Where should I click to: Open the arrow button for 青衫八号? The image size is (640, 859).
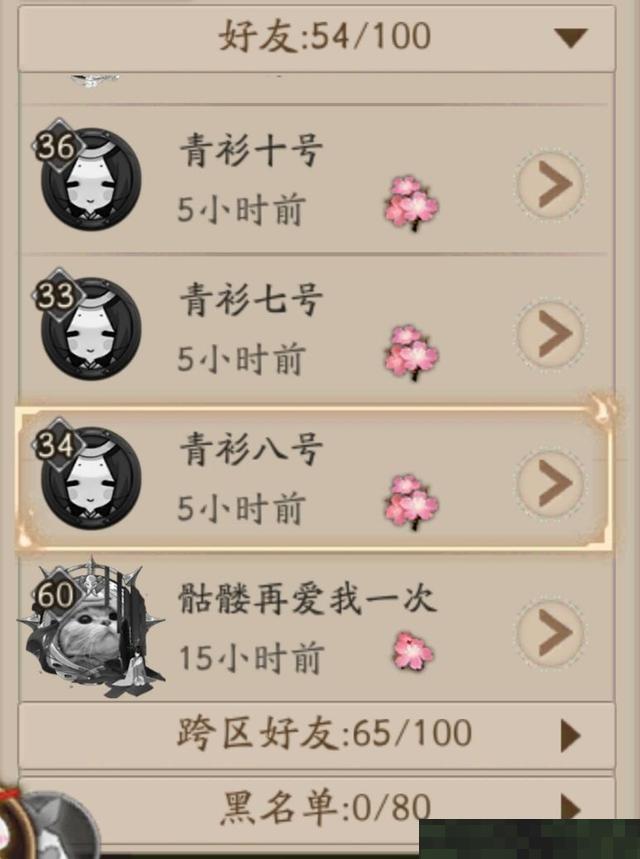pyautogui.click(x=551, y=483)
